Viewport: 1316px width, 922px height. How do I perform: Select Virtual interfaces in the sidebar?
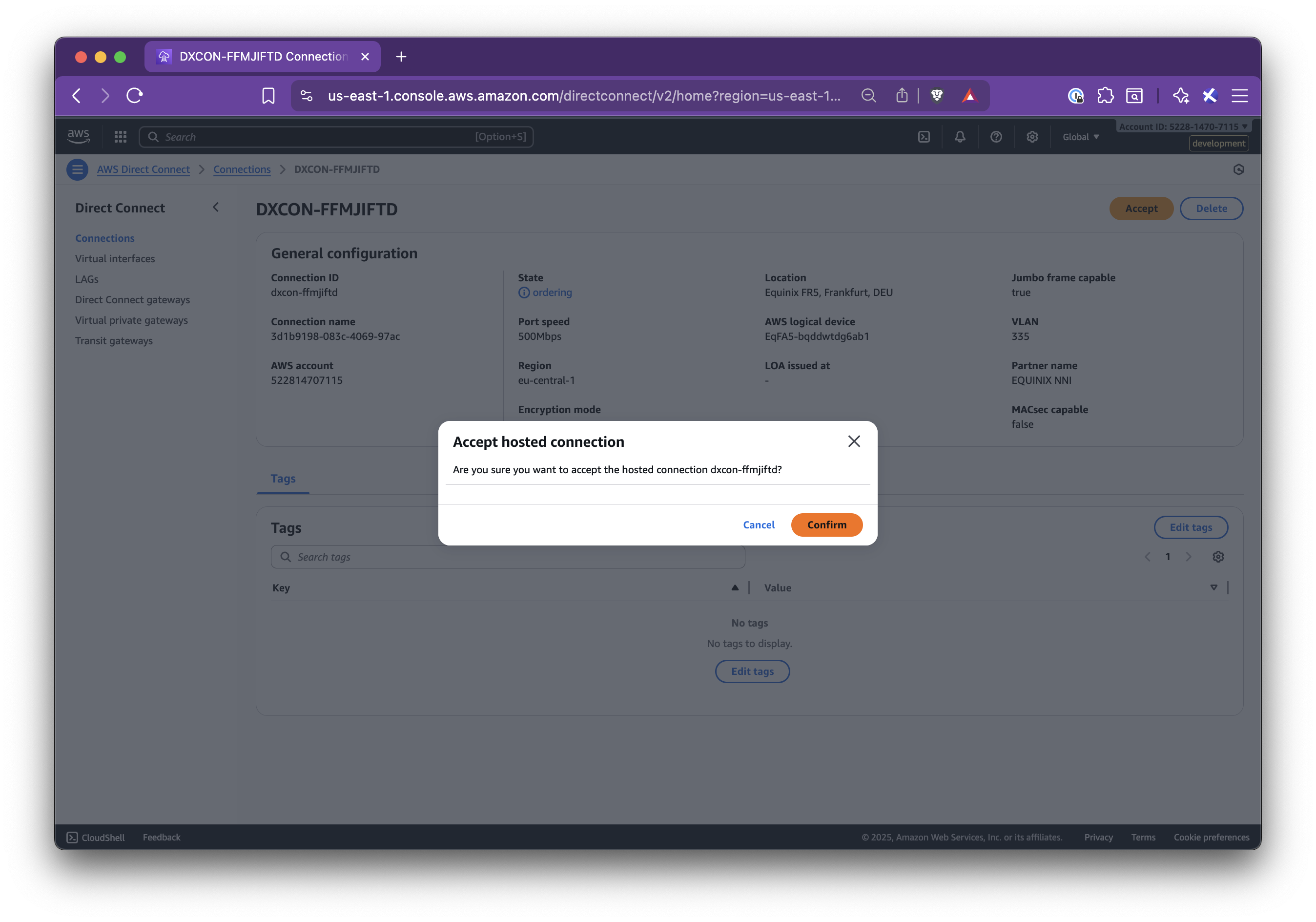coord(115,259)
